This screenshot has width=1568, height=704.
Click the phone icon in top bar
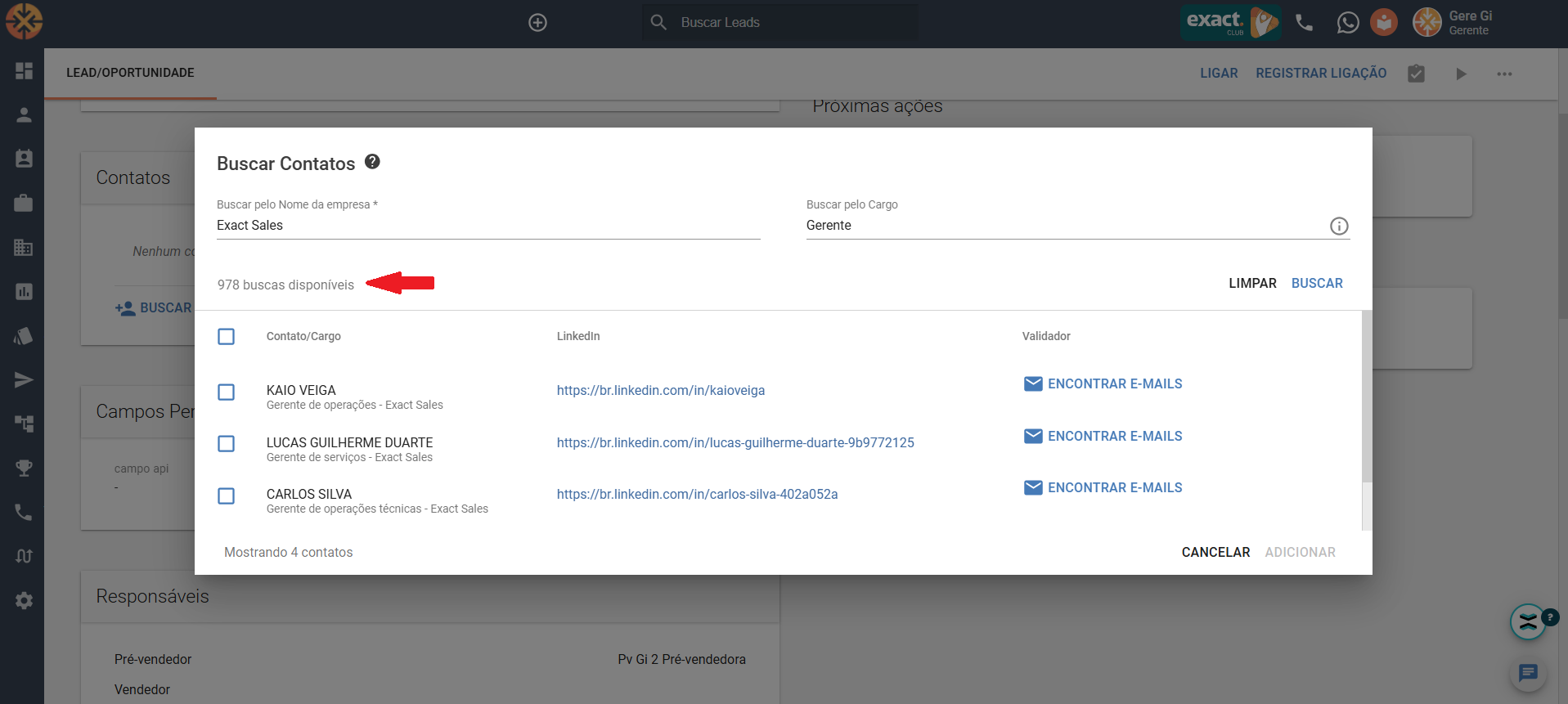click(1305, 23)
